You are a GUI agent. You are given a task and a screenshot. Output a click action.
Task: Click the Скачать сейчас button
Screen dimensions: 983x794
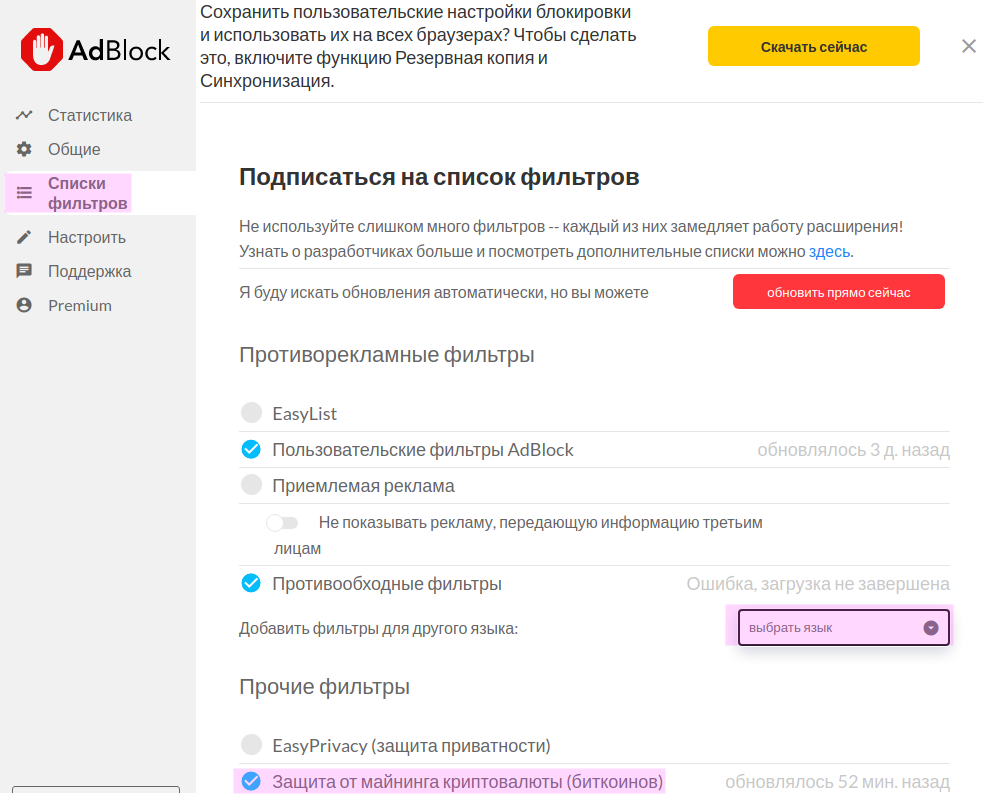click(814, 46)
